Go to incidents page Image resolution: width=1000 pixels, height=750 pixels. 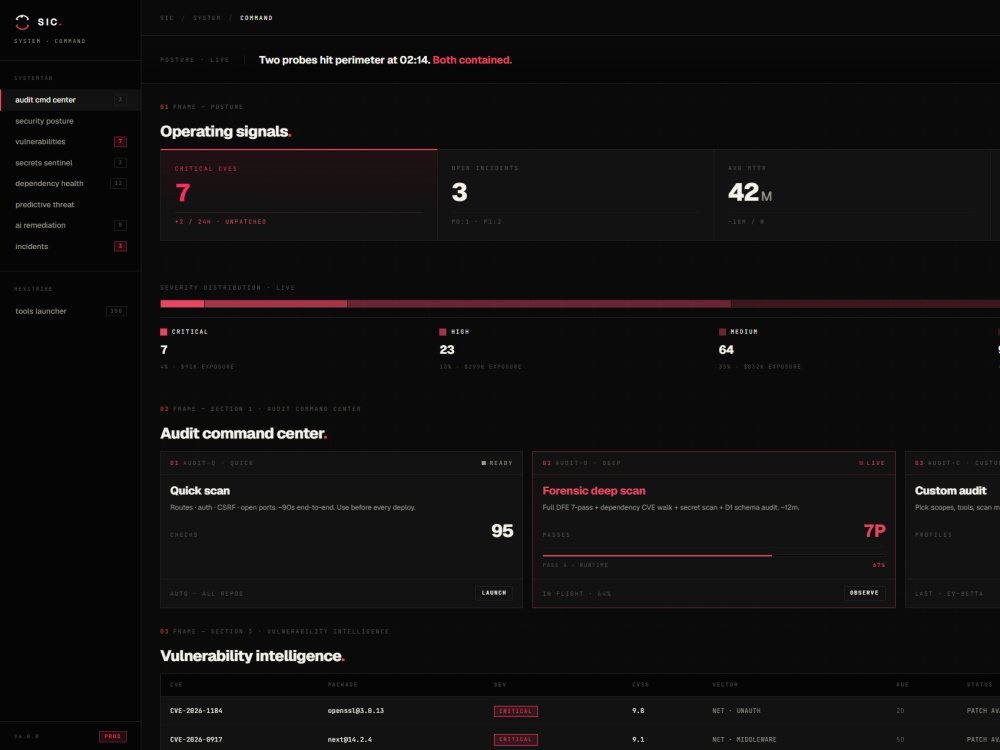(70, 246)
